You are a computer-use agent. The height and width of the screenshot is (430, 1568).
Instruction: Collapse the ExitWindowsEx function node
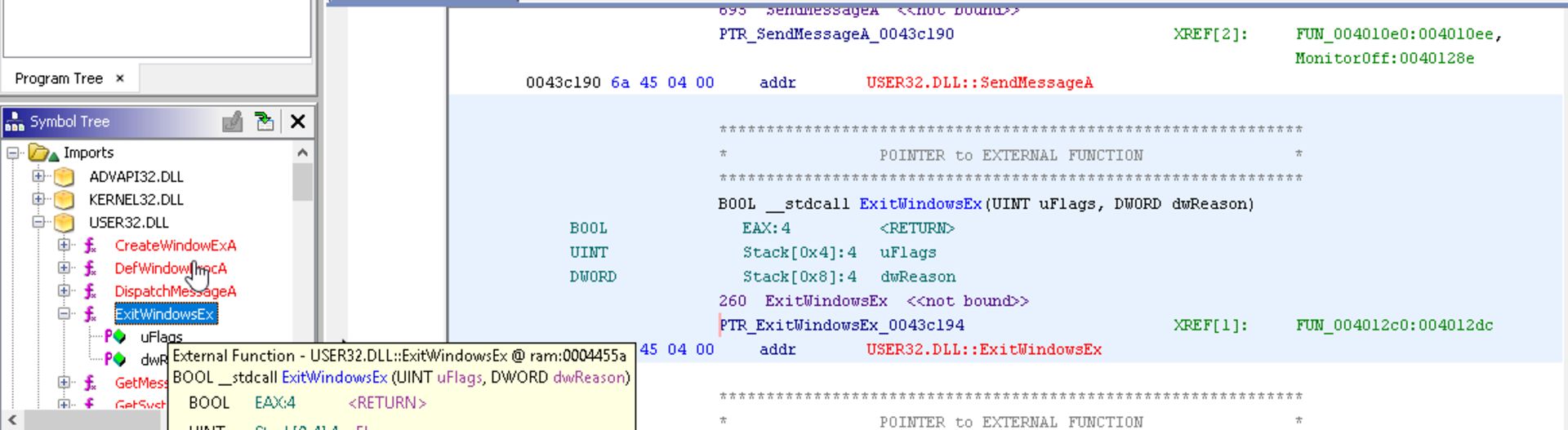(x=64, y=313)
